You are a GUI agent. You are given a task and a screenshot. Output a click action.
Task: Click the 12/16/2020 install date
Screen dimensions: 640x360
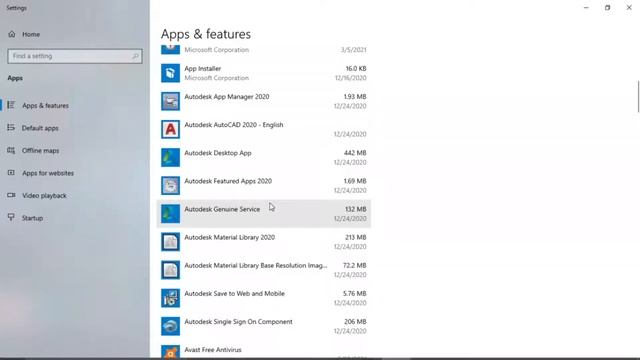[x=350, y=78]
